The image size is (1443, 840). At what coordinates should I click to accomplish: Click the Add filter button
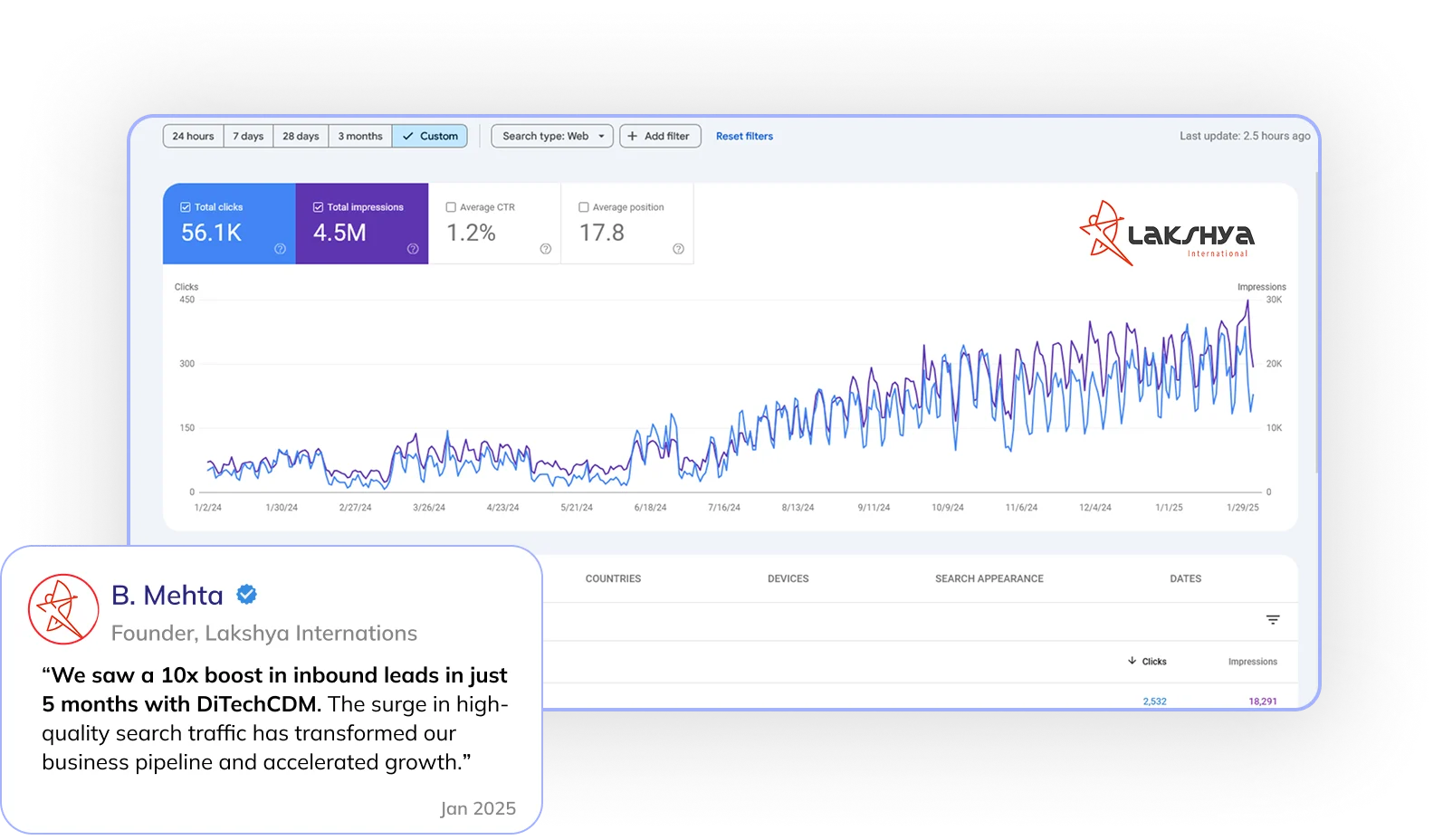tap(660, 136)
